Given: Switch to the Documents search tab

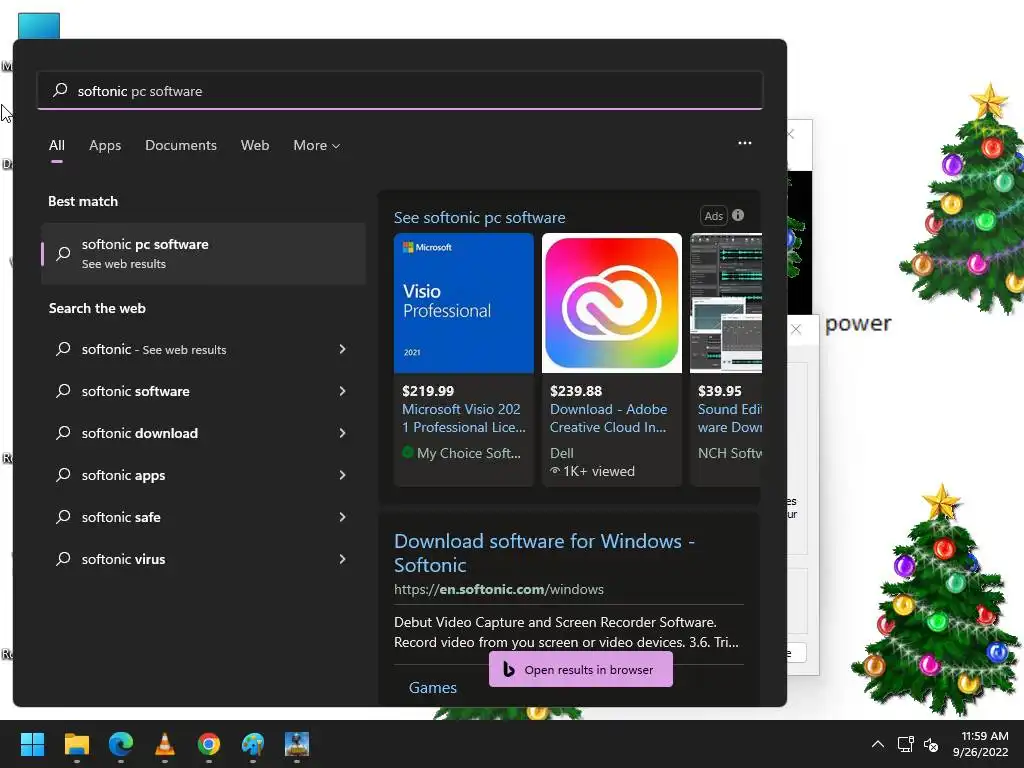Looking at the screenshot, I should [x=181, y=146].
